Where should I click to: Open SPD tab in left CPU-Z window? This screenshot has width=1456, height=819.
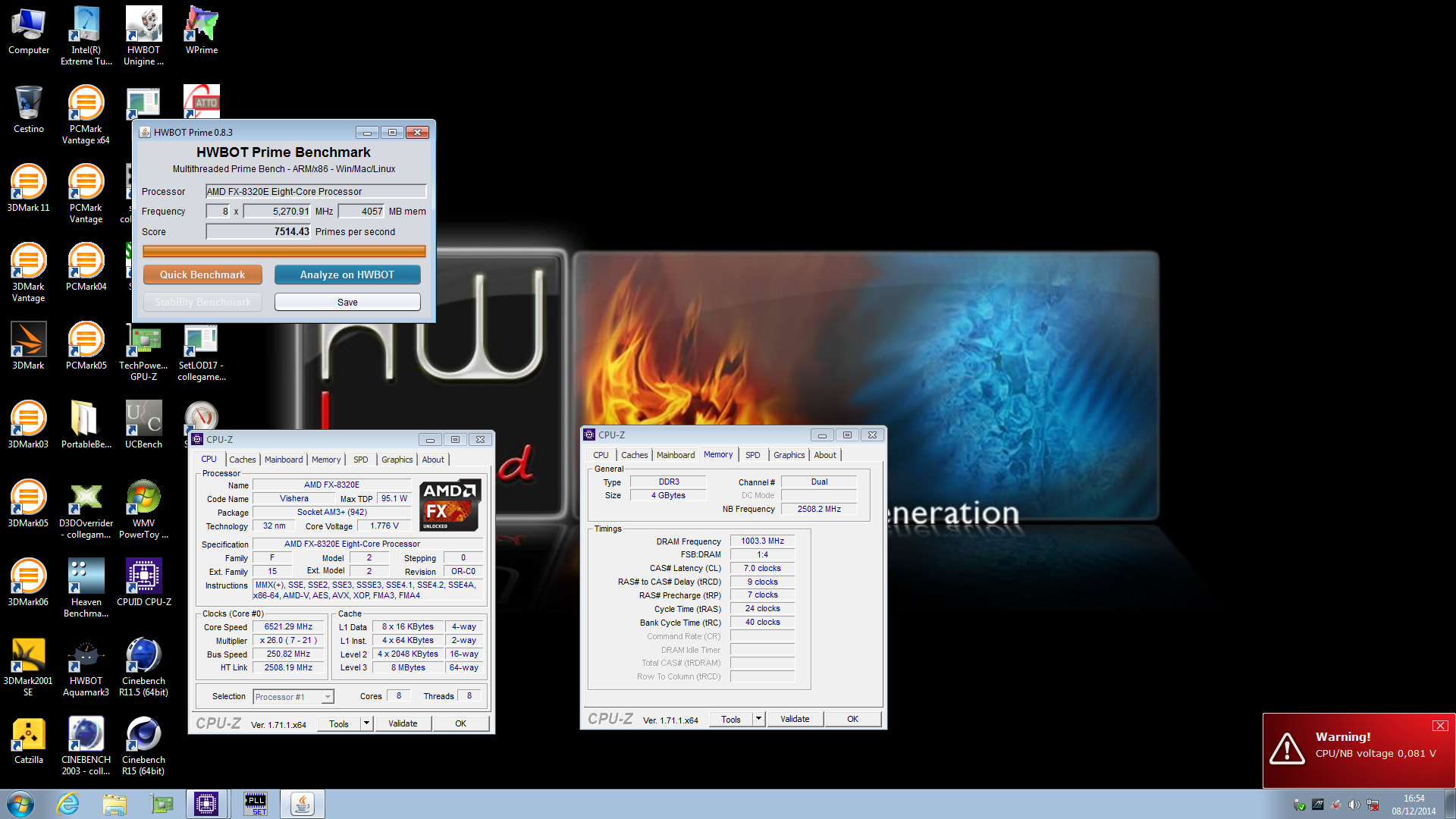(360, 460)
